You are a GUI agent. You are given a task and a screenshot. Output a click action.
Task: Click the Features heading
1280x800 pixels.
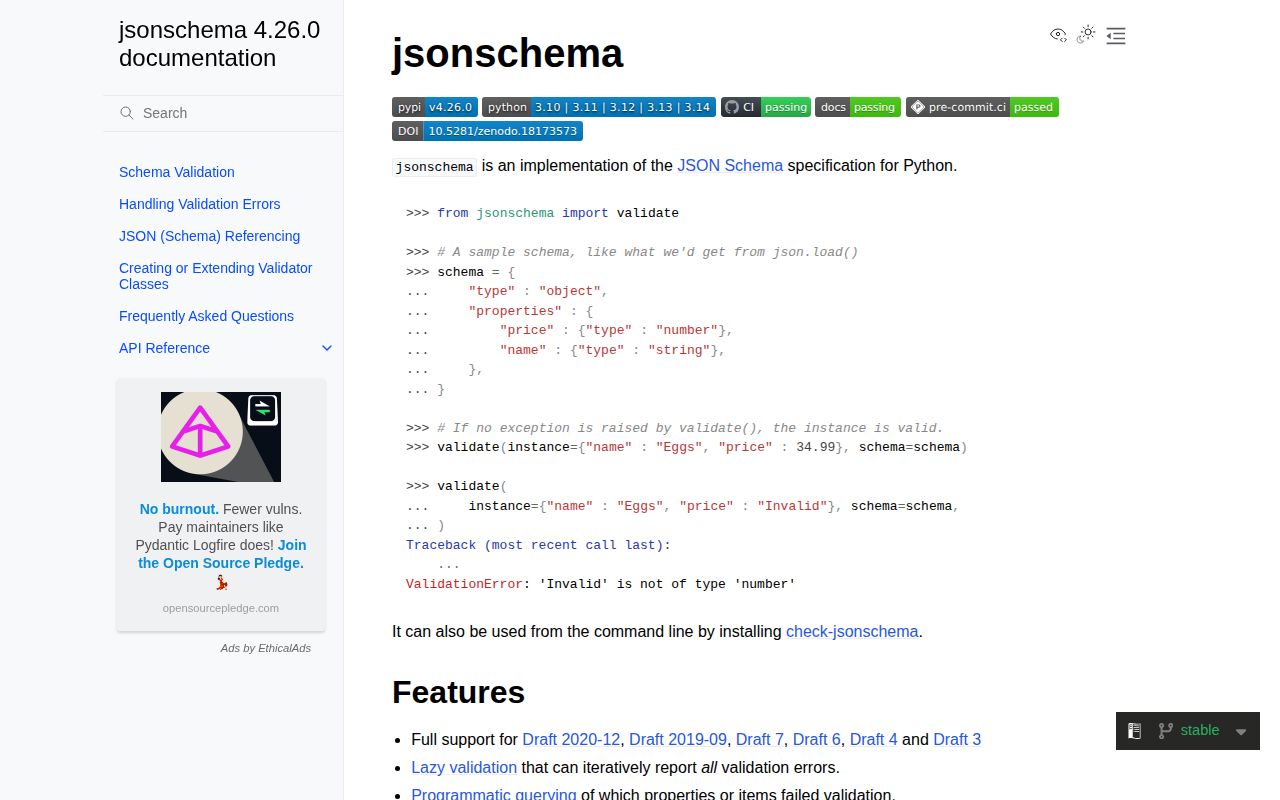point(458,692)
